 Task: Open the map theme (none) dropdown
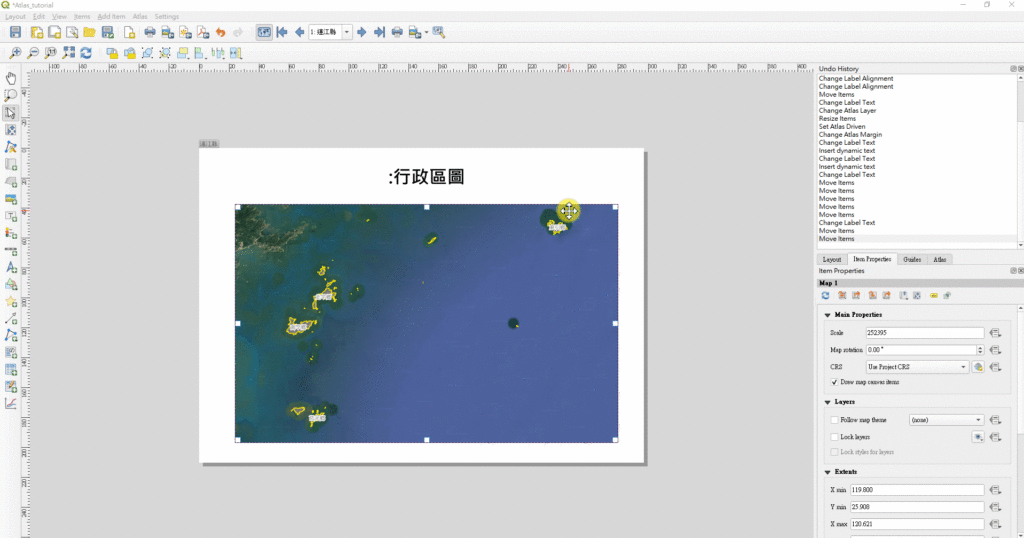tap(946, 420)
